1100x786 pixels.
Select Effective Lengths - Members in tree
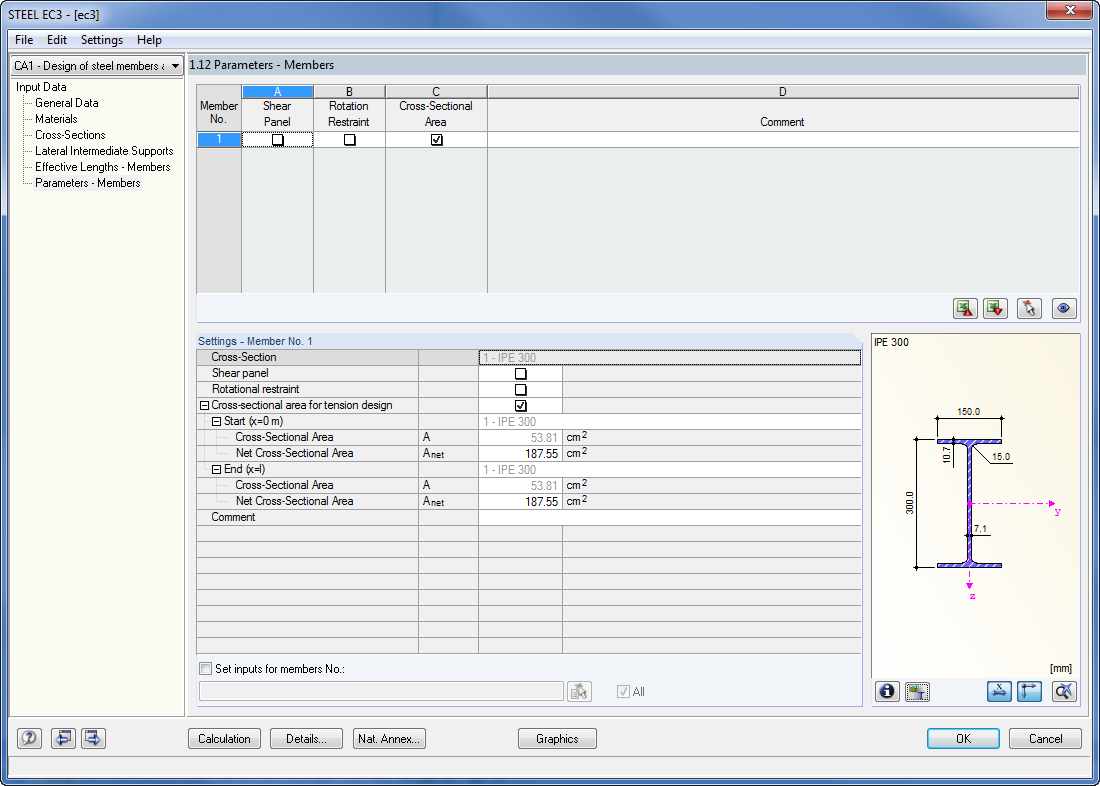102,167
